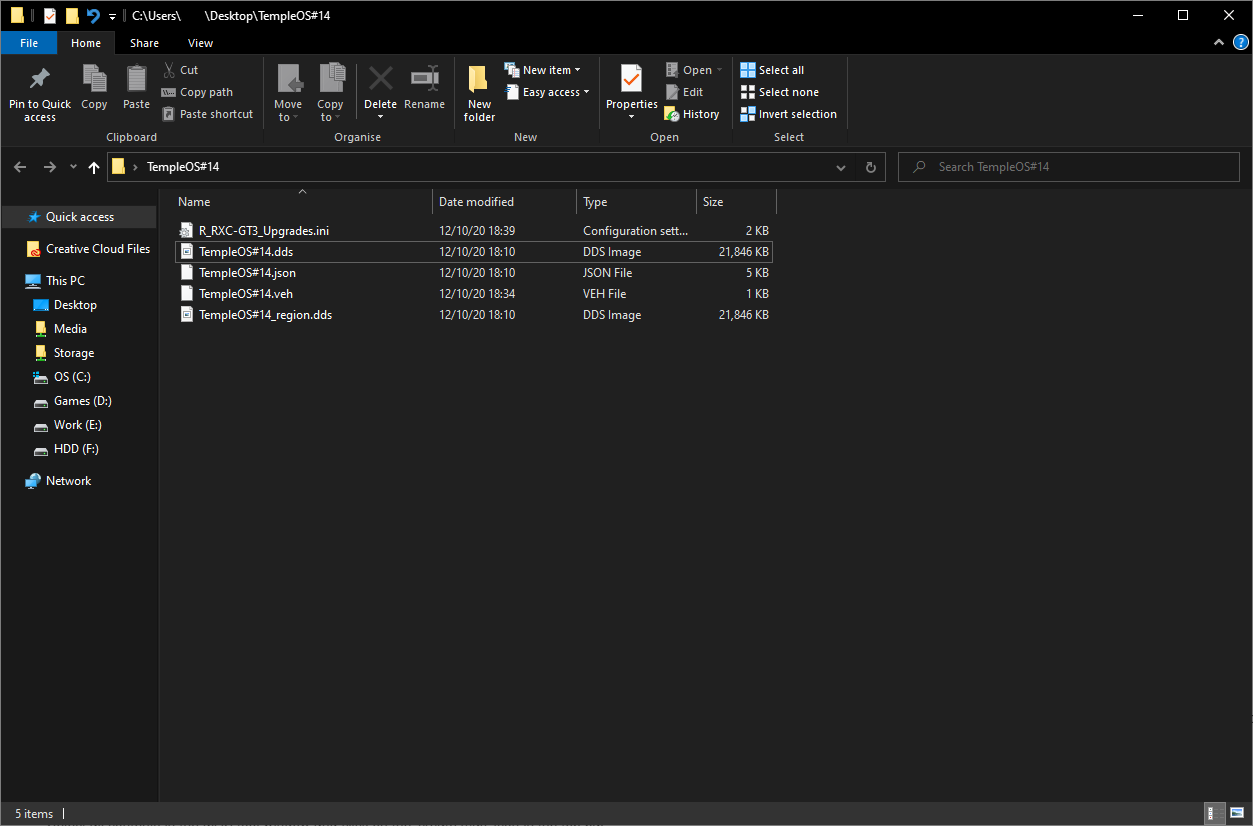Image resolution: width=1253 pixels, height=826 pixels.
Task: Switch to large icons view in status bar
Action: pos(1236,813)
